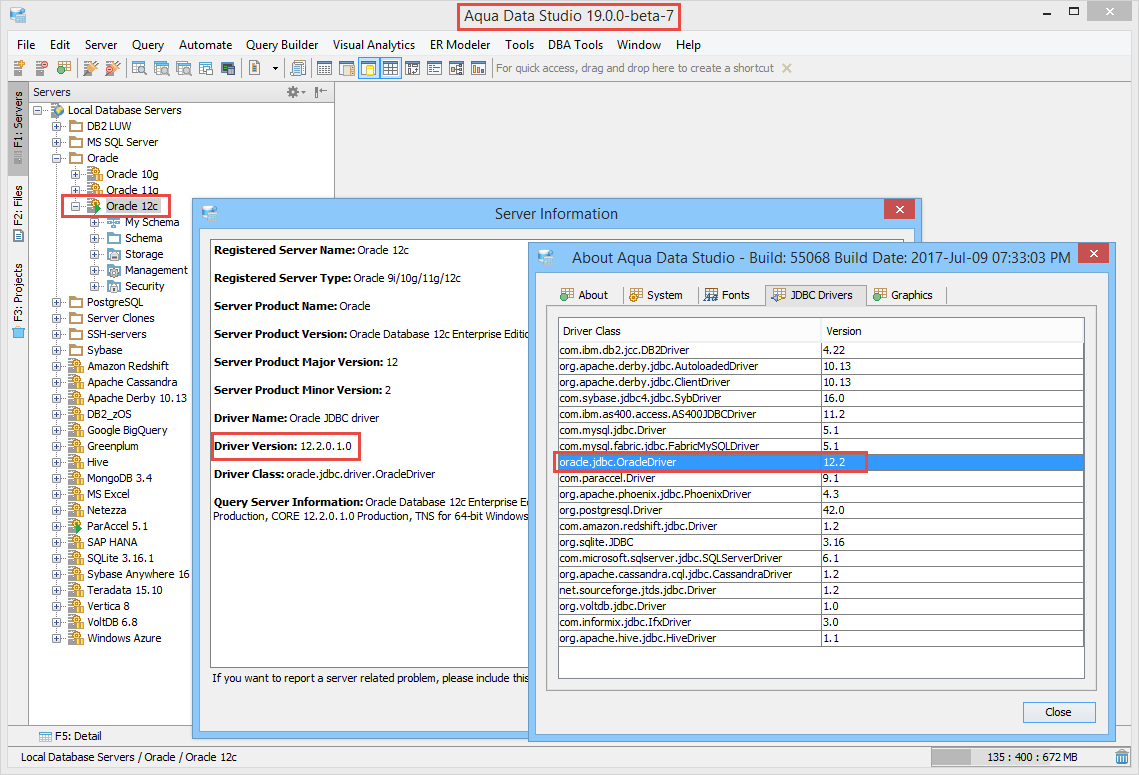Toggle the highlighted plain grid toolbar button
This screenshot has width=1139, height=775.
[x=391, y=68]
